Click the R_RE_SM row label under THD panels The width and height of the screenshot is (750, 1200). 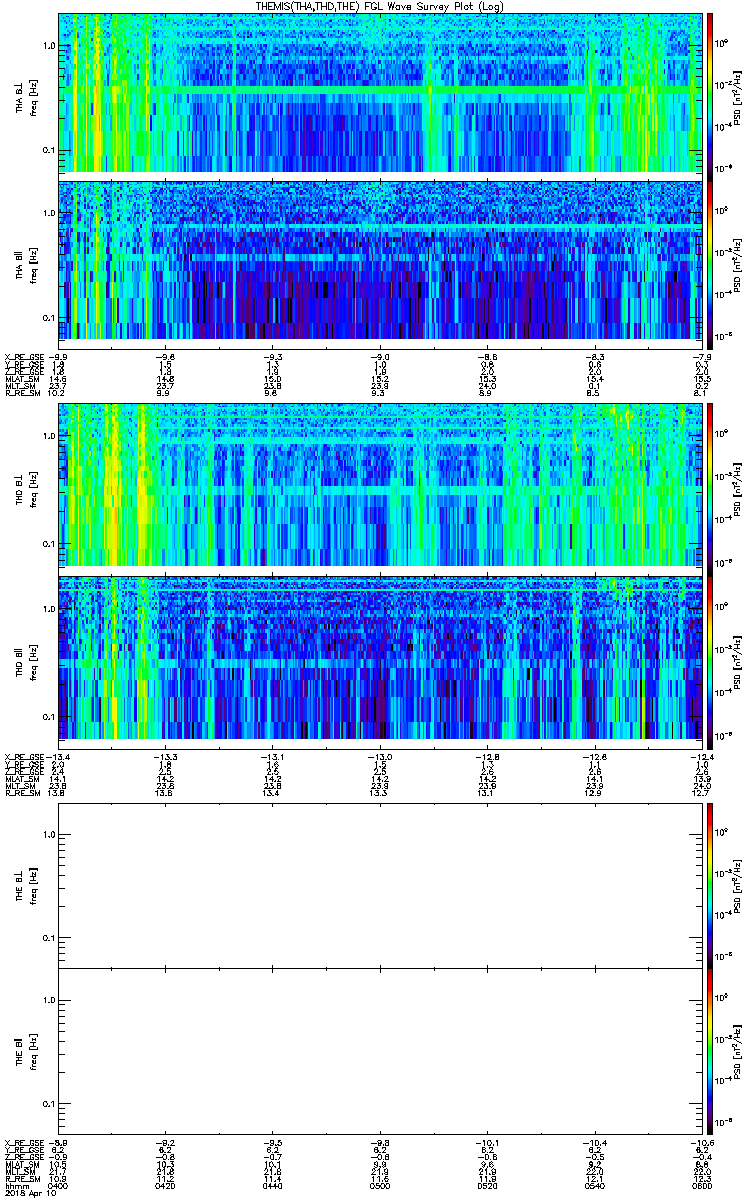click(x=22, y=793)
